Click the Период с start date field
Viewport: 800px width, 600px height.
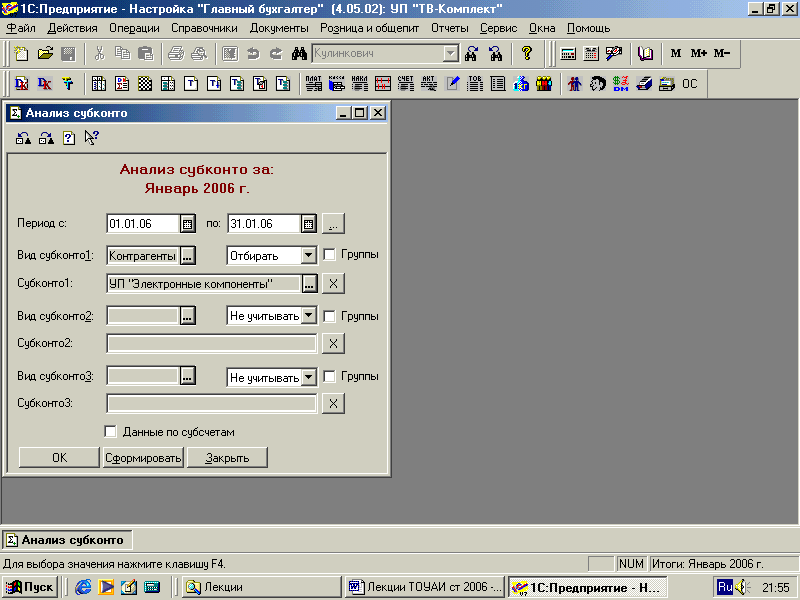[x=143, y=223]
